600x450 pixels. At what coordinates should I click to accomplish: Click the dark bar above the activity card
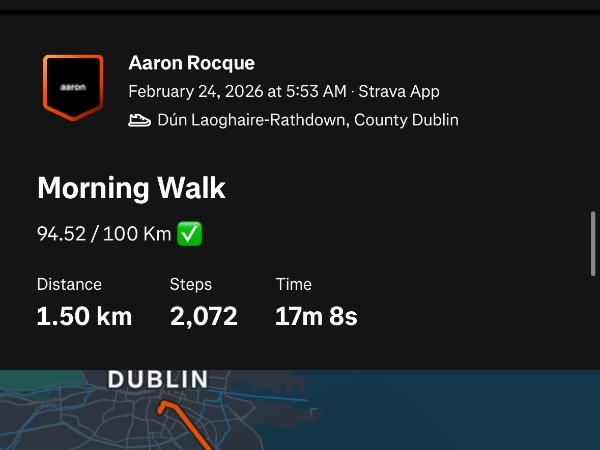pyautogui.click(x=300, y=5)
